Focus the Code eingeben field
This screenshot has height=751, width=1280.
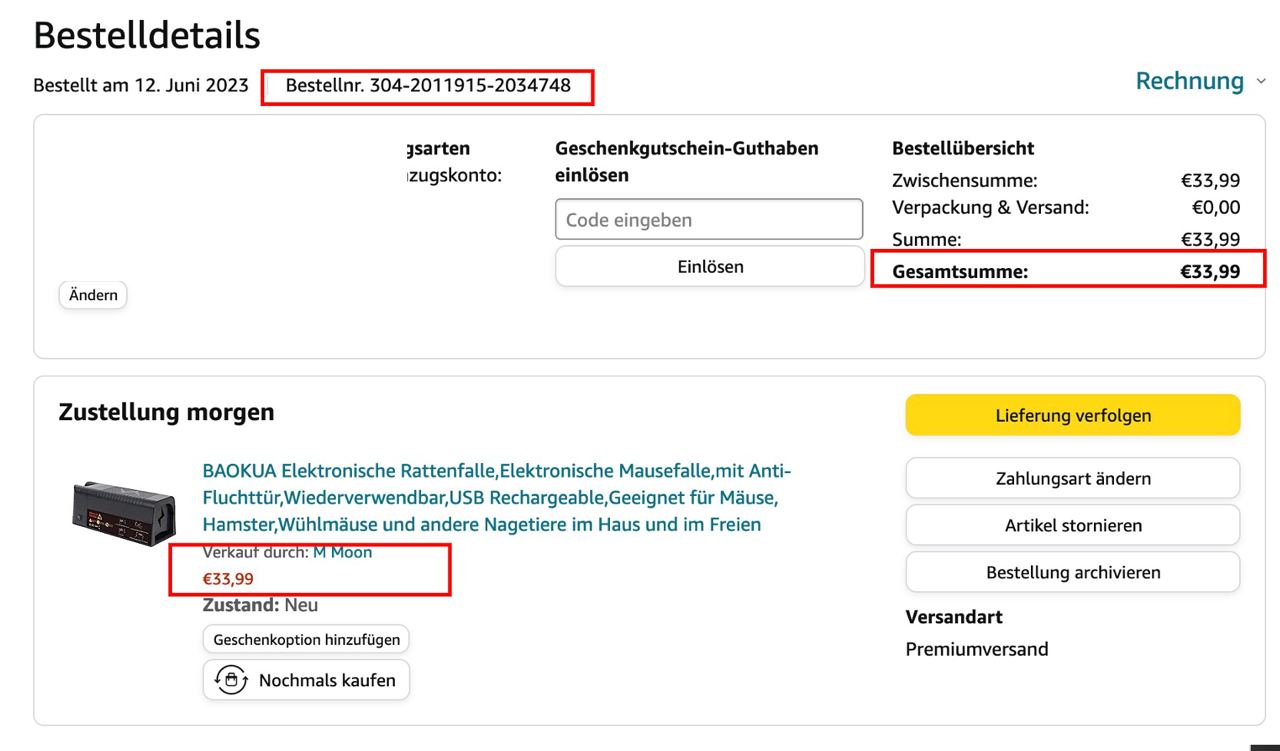(x=708, y=220)
